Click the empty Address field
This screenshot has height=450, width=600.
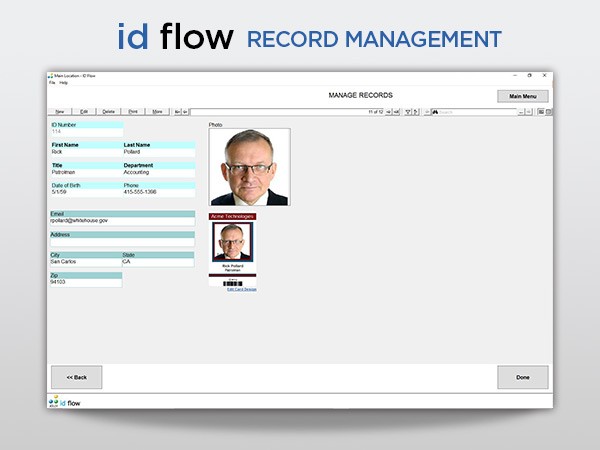122,242
